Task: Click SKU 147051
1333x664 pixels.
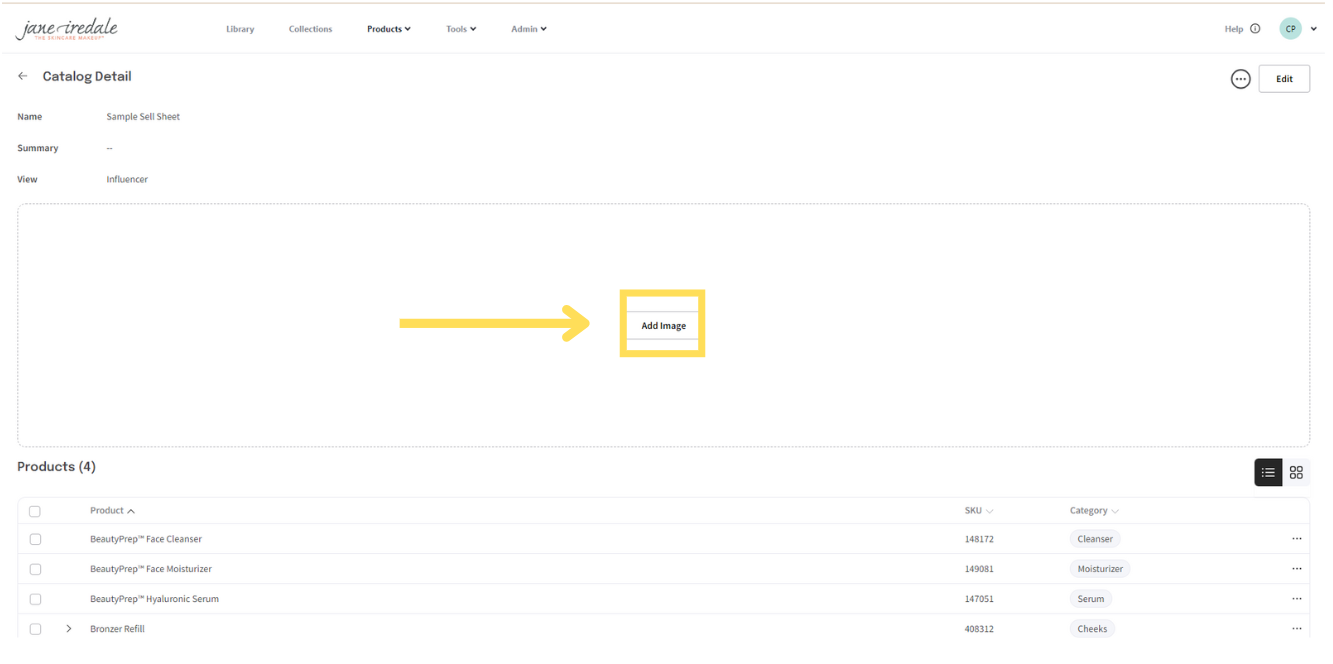Action: point(979,599)
